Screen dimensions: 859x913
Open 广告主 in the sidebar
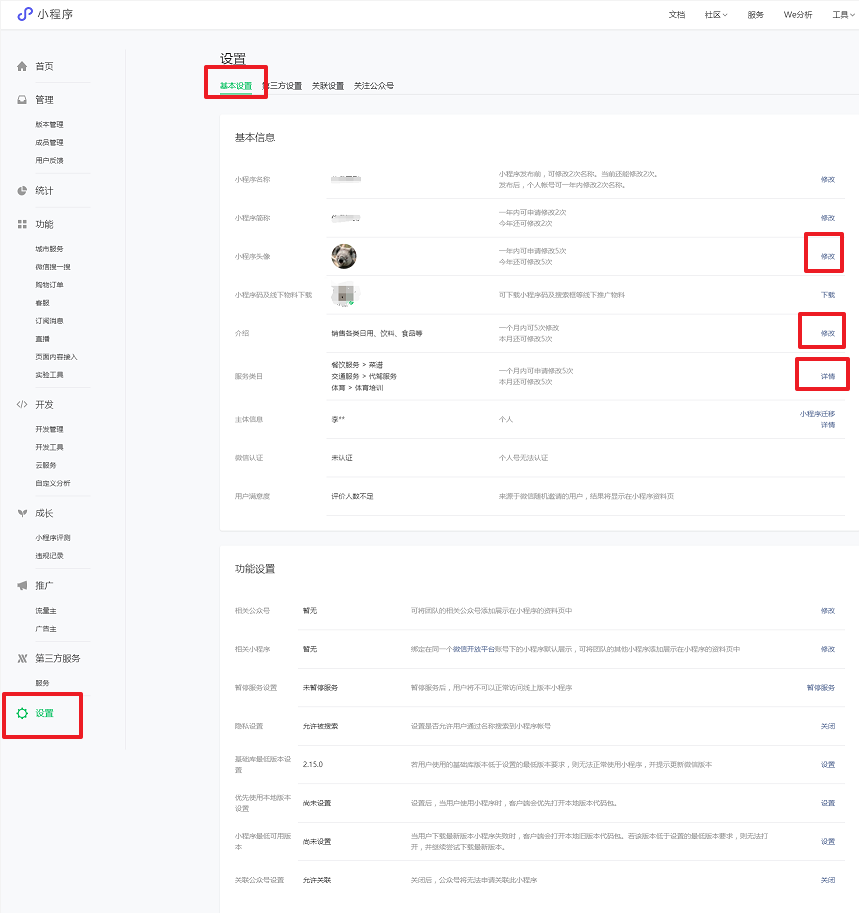coord(46,629)
